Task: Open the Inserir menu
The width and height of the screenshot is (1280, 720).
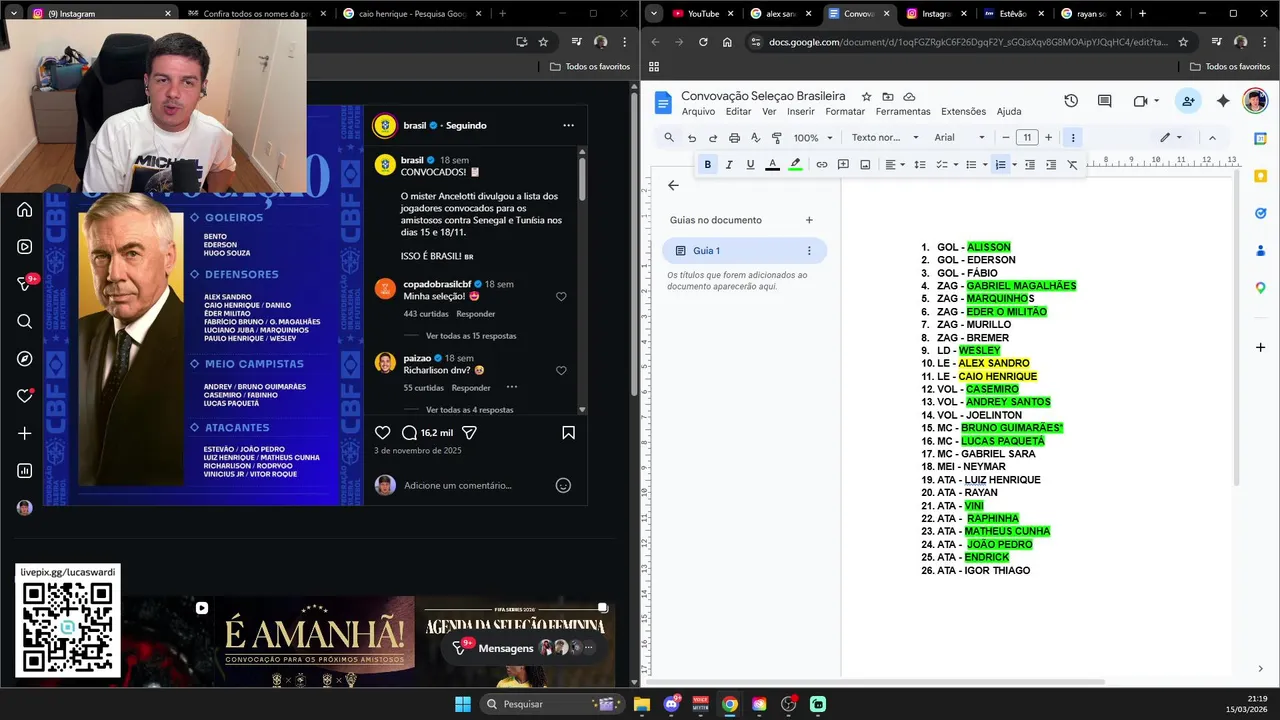Action: (x=801, y=111)
